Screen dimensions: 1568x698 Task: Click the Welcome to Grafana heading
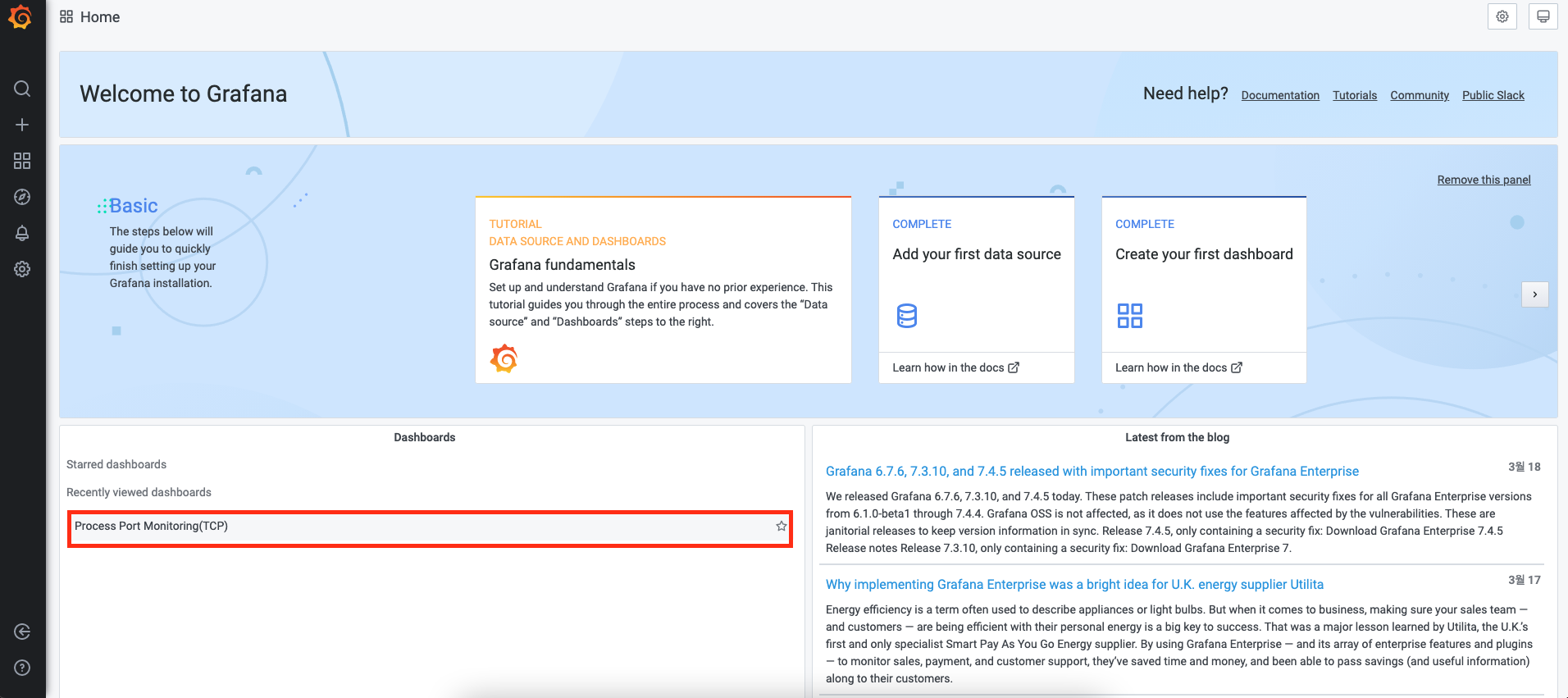[183, 94]
